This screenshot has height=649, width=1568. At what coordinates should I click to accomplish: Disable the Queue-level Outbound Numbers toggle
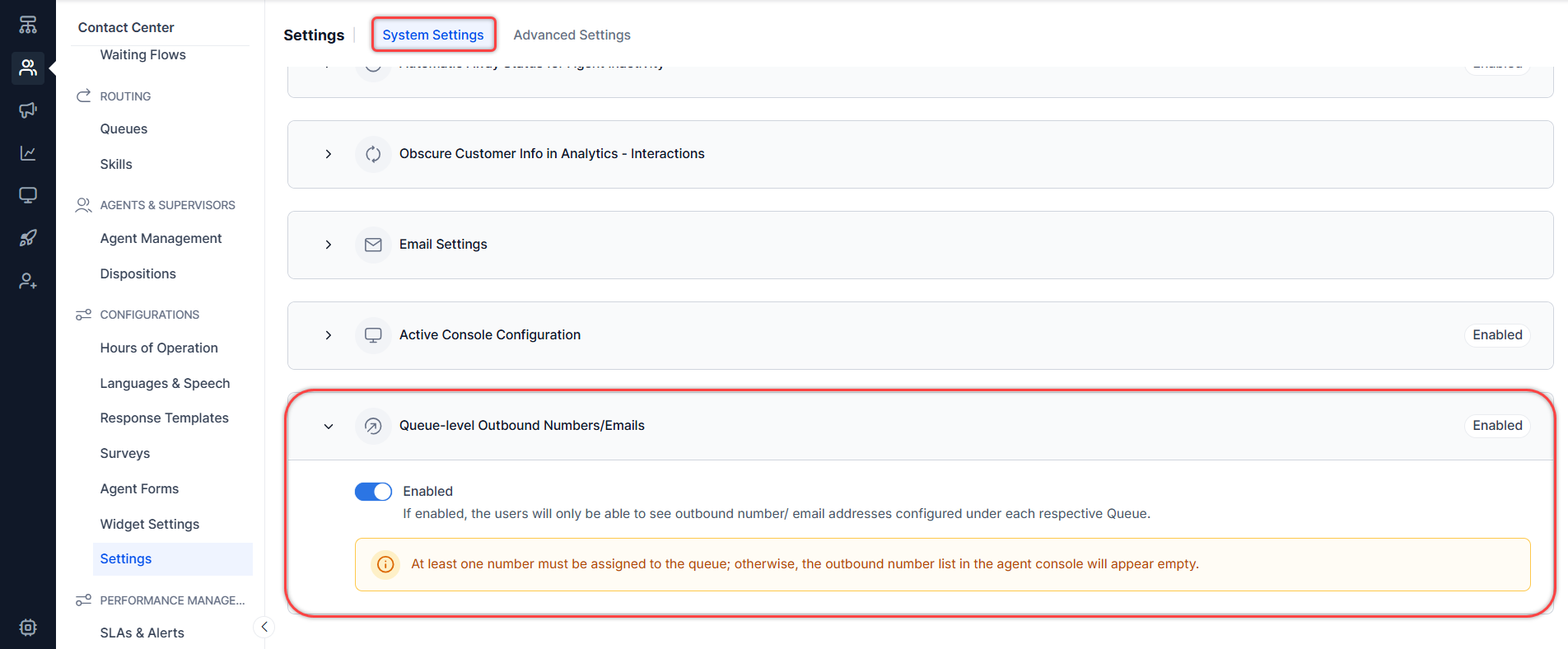(373, 492)
